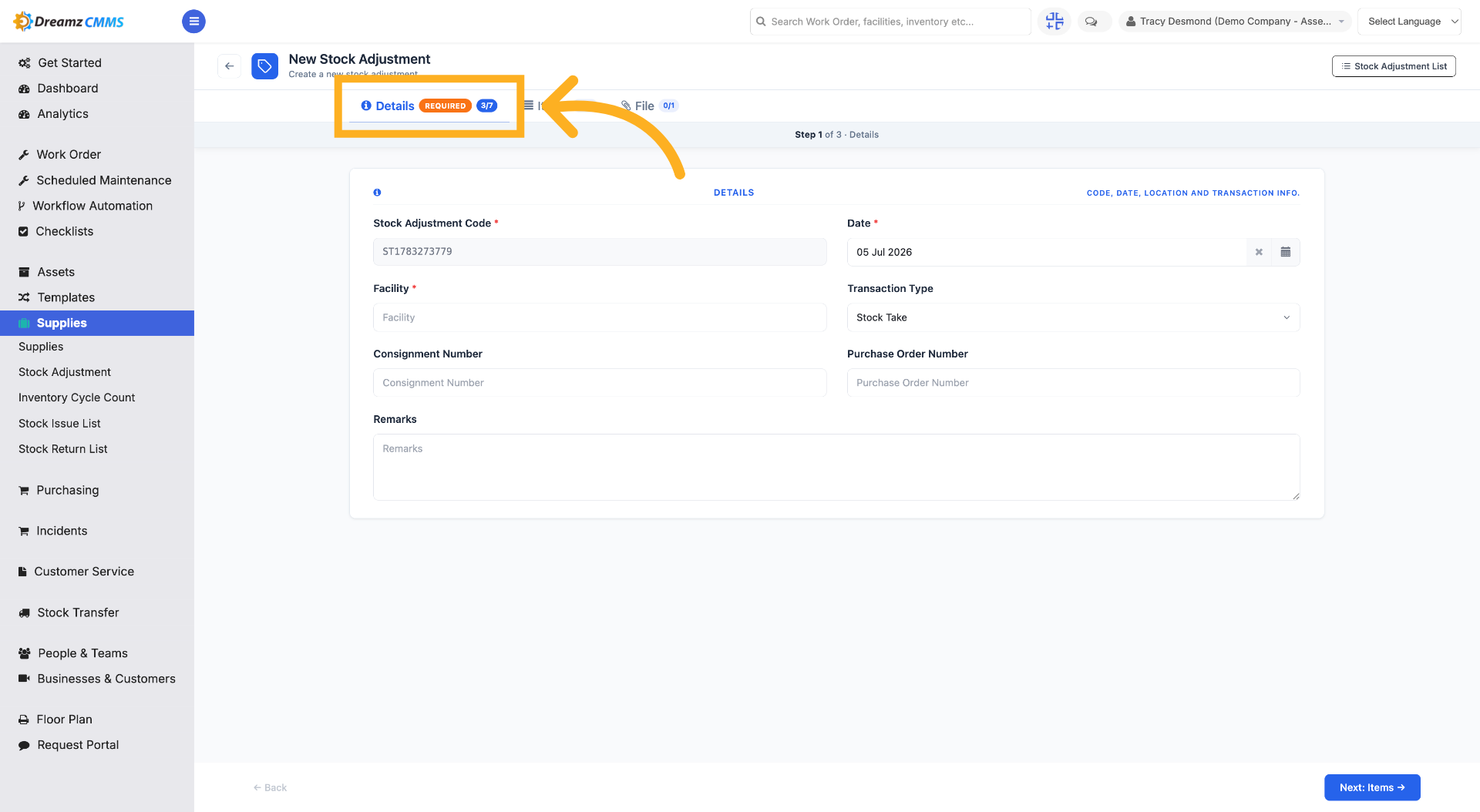The image size is (1480, 812).
Task: Click the Facility input field
Action: click(x=600, y=317)
